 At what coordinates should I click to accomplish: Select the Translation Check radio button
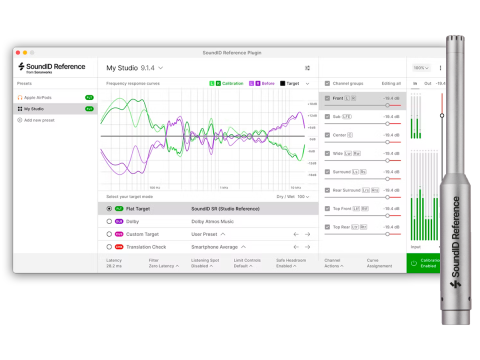click(109, 247)
